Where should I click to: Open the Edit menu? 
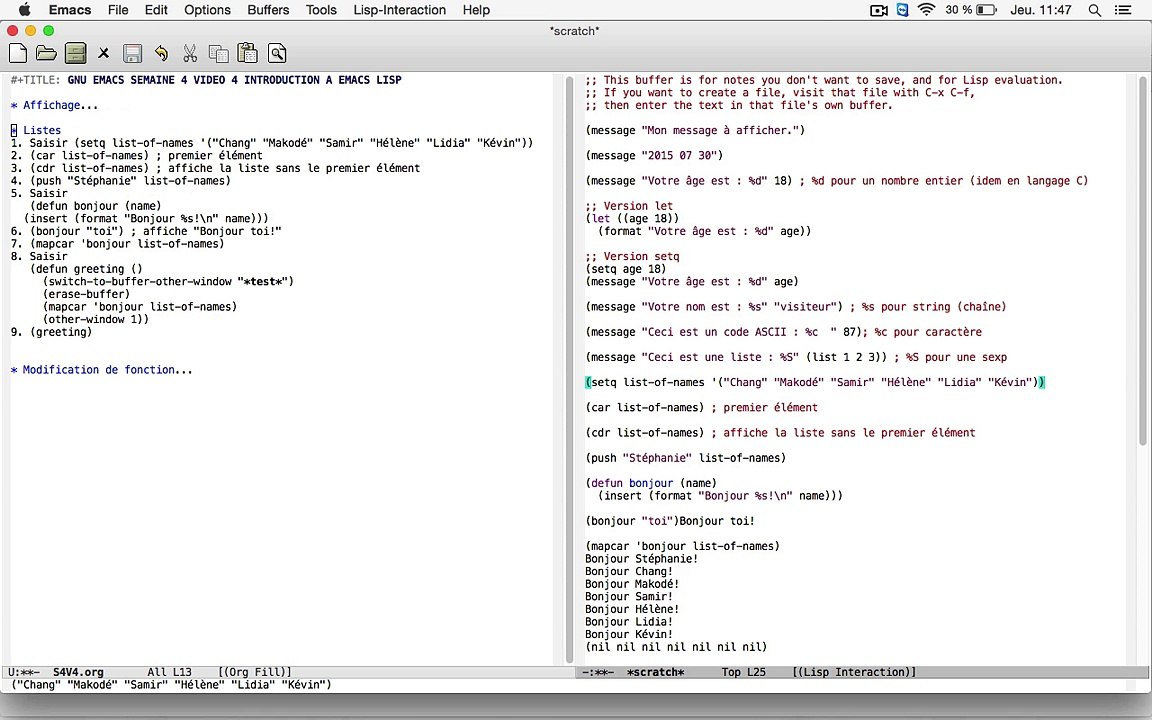point(156,10)
